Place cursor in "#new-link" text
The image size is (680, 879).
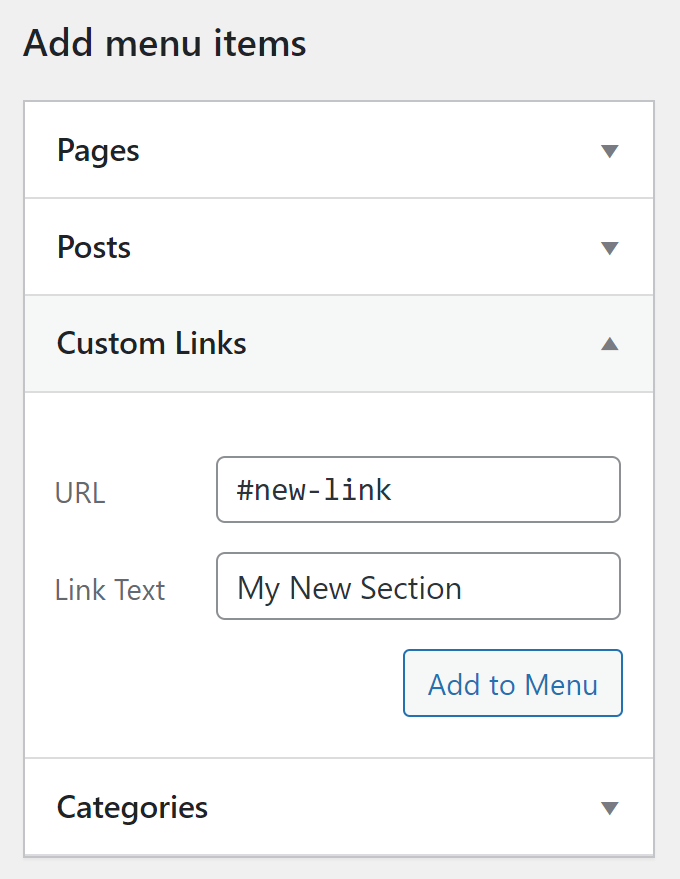tap(314, 490)
